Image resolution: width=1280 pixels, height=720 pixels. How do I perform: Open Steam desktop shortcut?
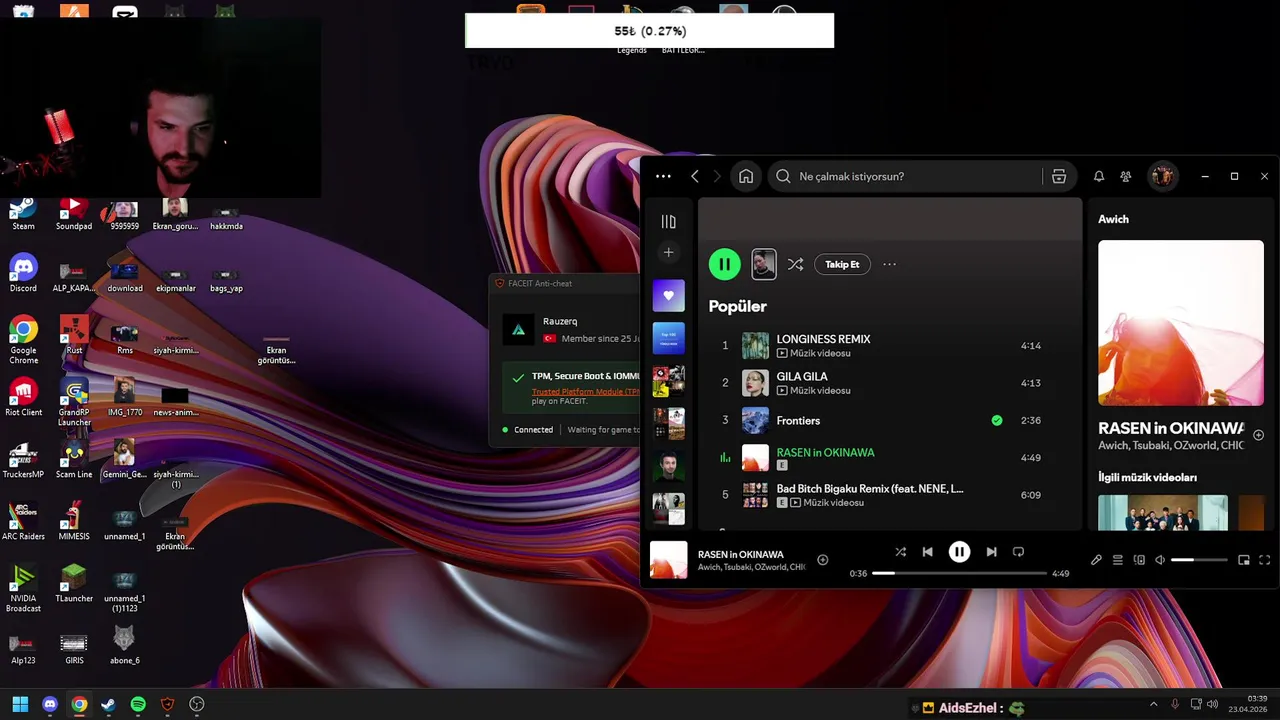[x=23, y=215]
